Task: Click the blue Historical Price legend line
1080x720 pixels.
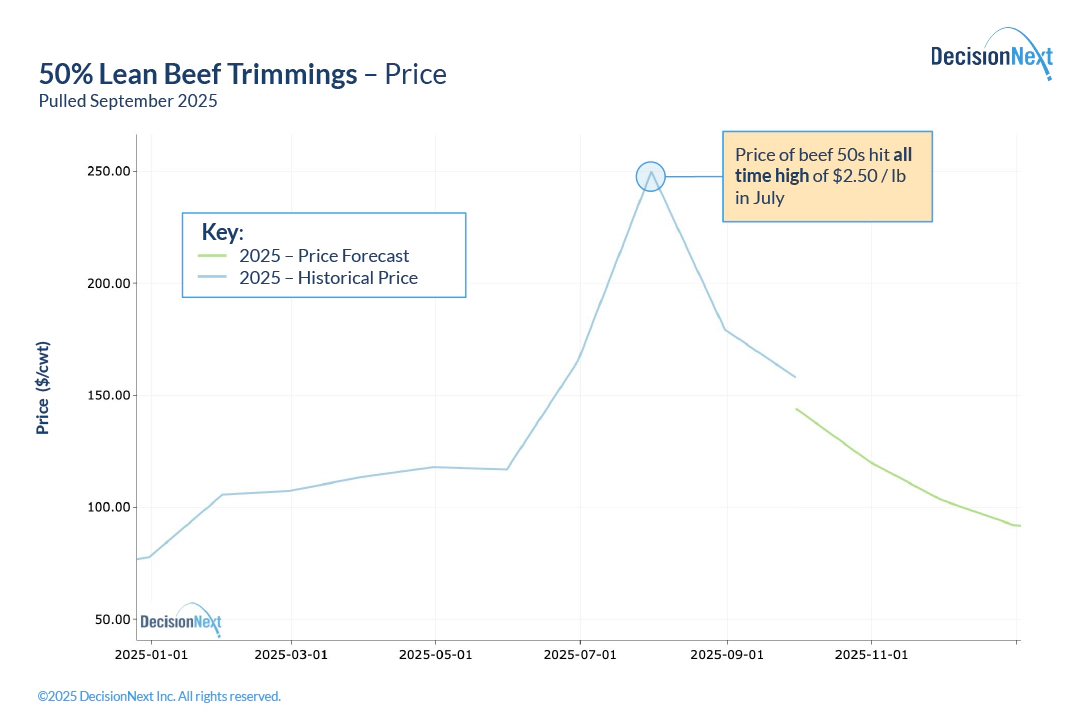Action: (214, 278)
